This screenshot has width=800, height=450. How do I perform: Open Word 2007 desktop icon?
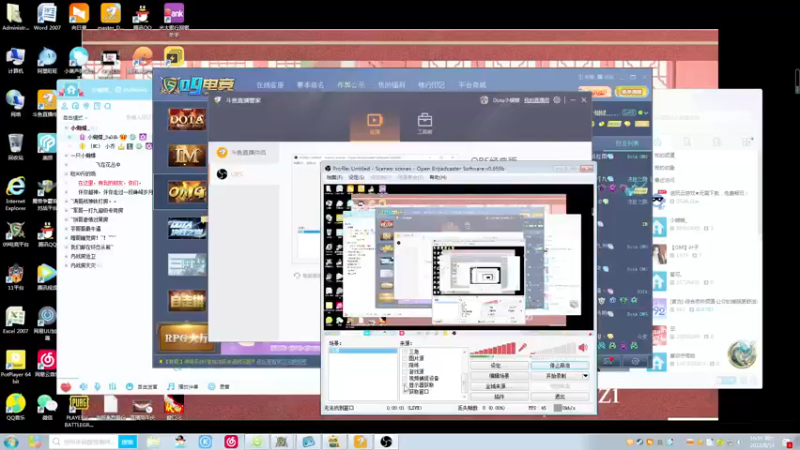pyautogui.click(x=47, y=16)
